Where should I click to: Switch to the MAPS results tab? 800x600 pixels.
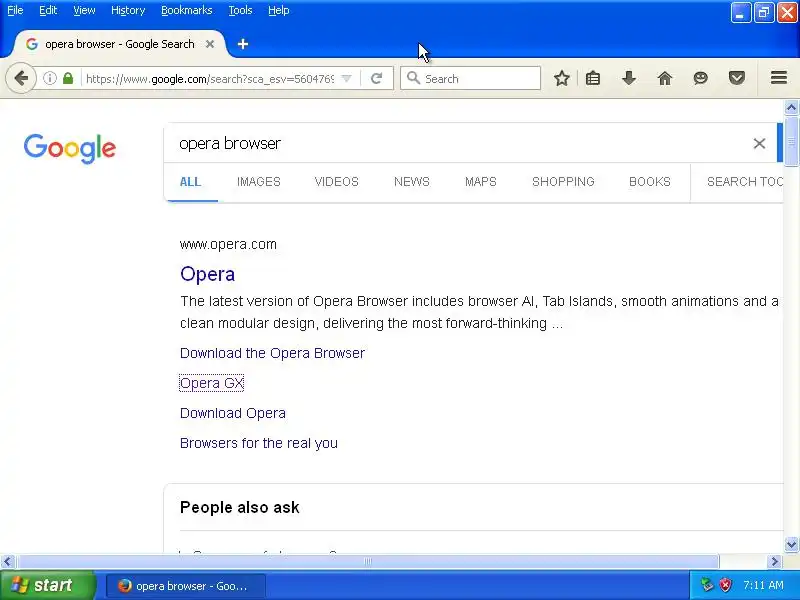(481, 182)
